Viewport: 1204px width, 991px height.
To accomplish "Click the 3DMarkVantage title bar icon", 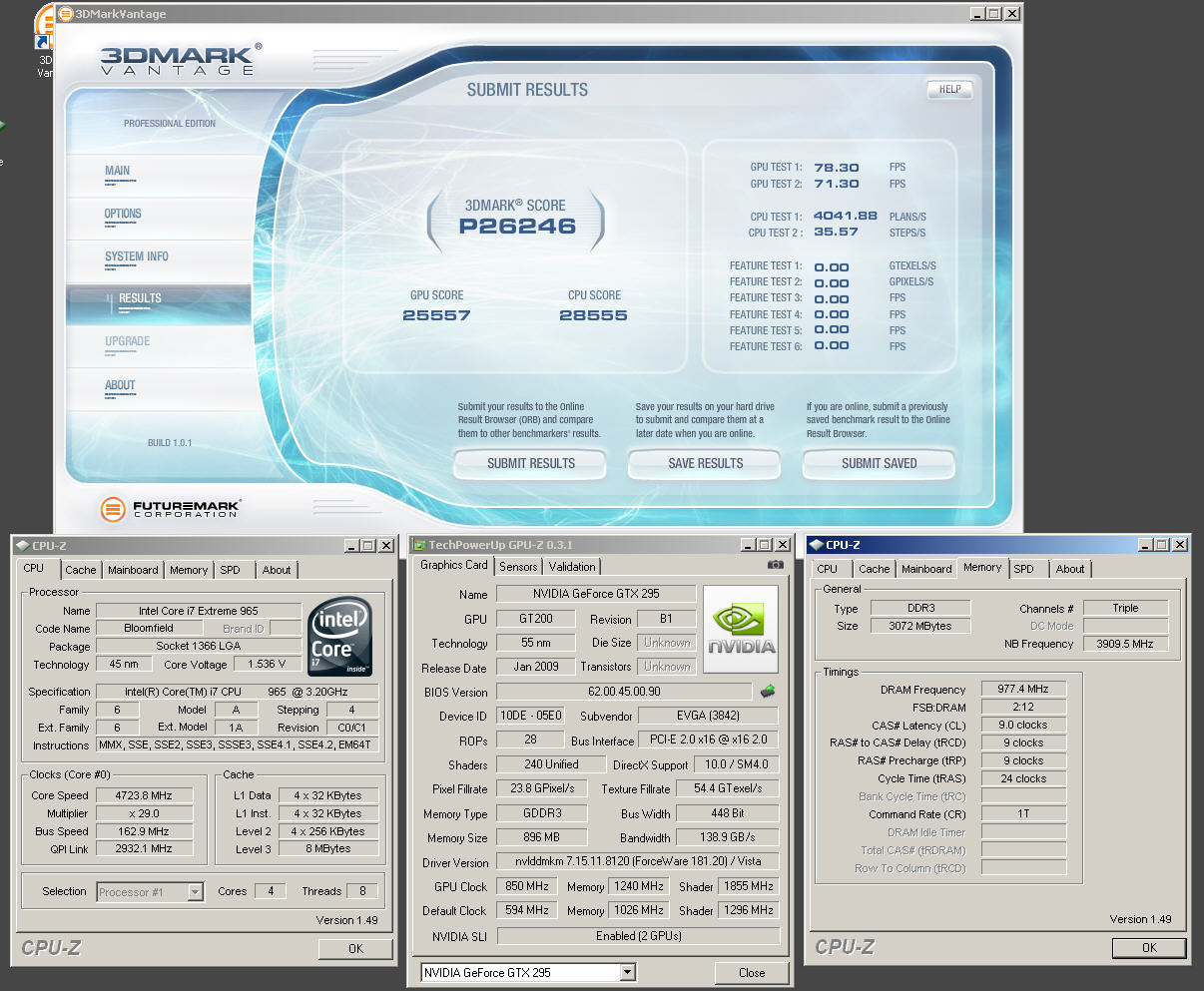I will pos(66,14).
